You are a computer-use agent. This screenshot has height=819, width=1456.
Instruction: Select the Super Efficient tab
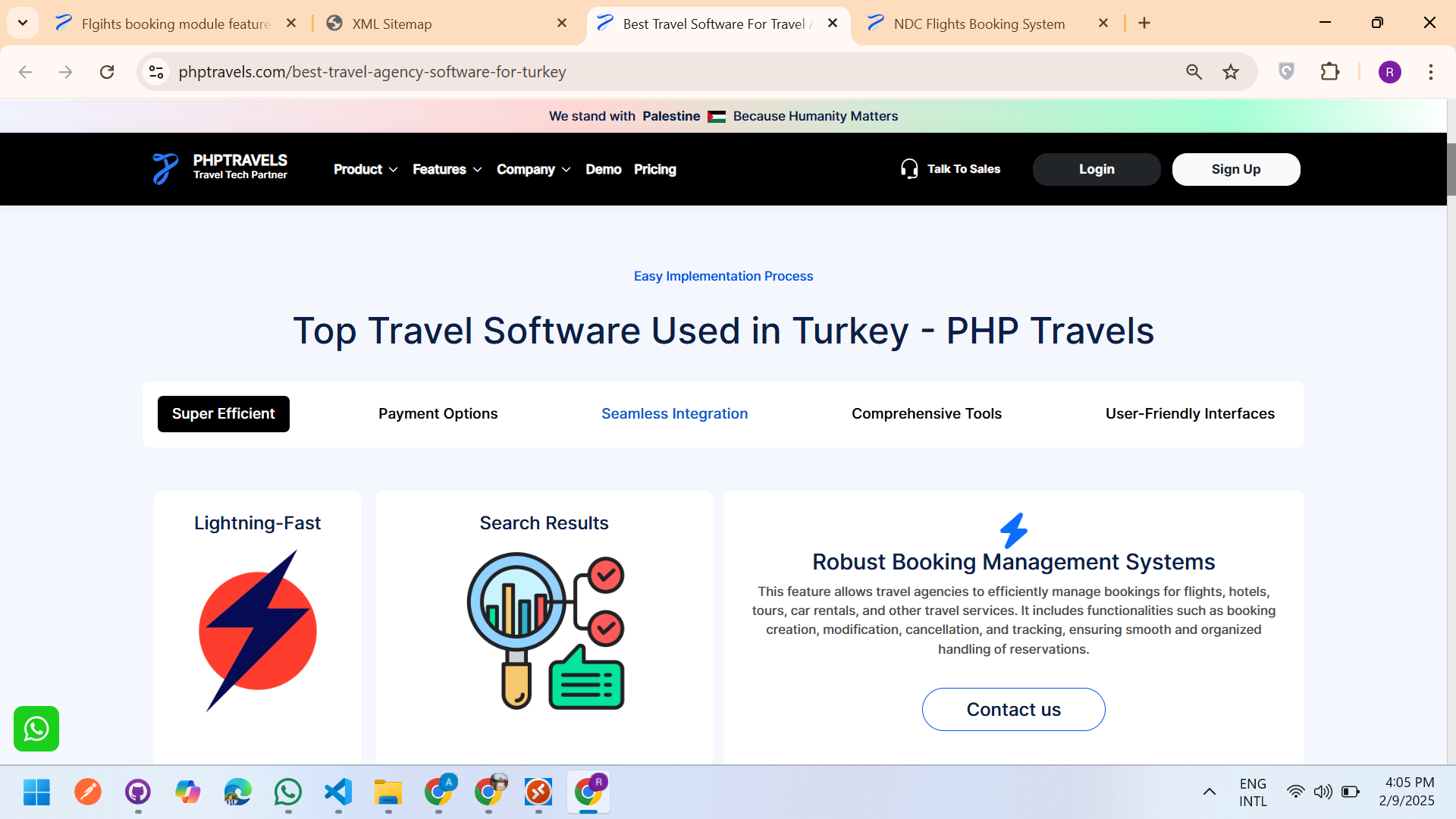[x=224, y=414]
